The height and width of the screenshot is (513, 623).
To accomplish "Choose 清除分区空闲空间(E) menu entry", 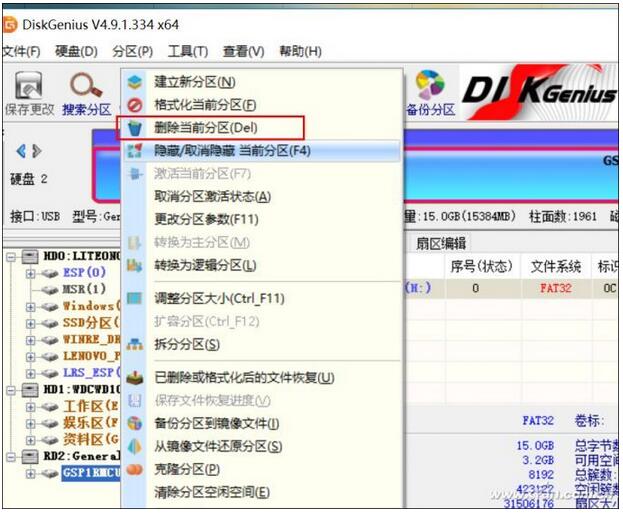I will [262, 492].
